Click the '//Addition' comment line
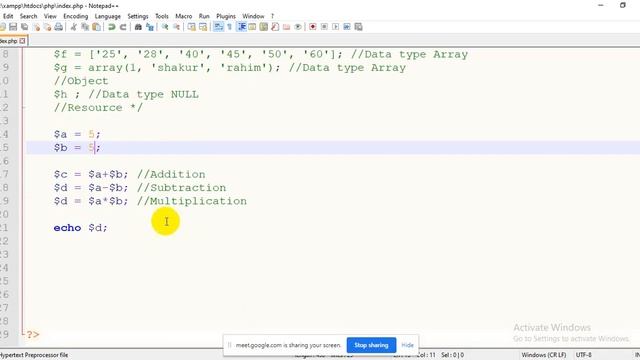Viewport: 640px width, 360px height. [x=171, y=174]
